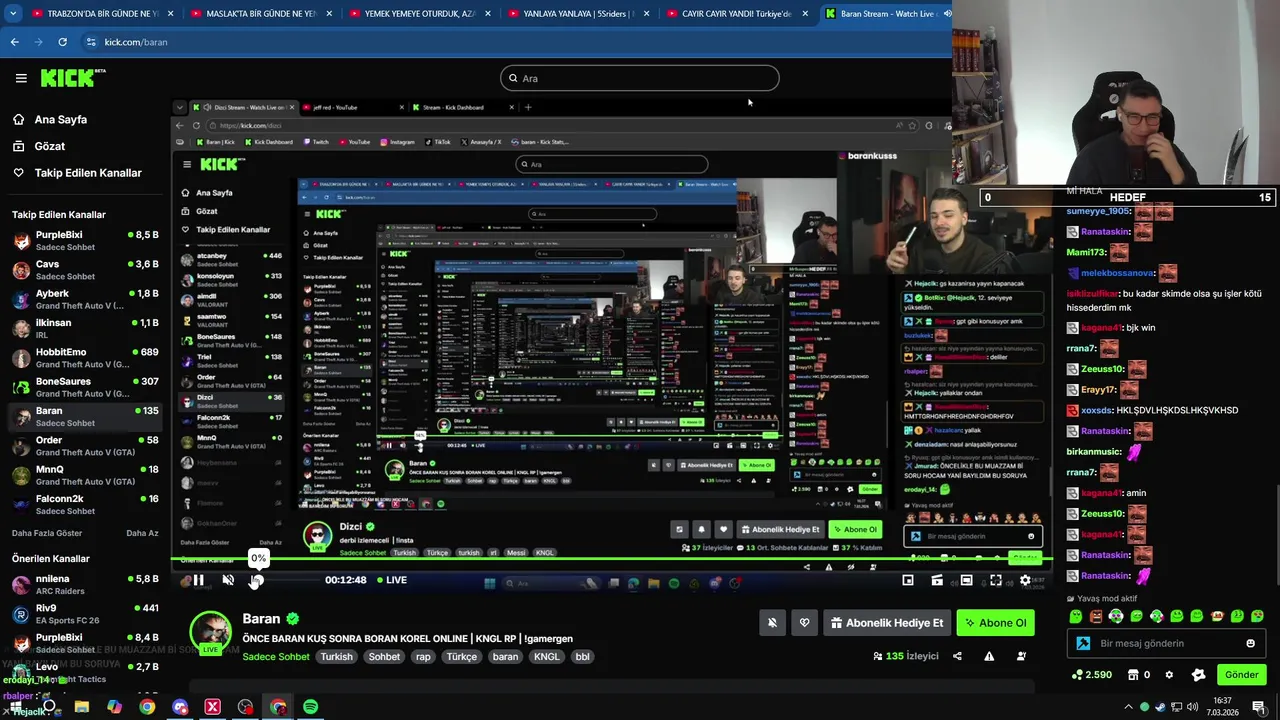Viewport: 1280px width, 720px height.
Task: Switch to MASLAK'TA BİR GÜNDE browser tab
Action: coord(260,14)
